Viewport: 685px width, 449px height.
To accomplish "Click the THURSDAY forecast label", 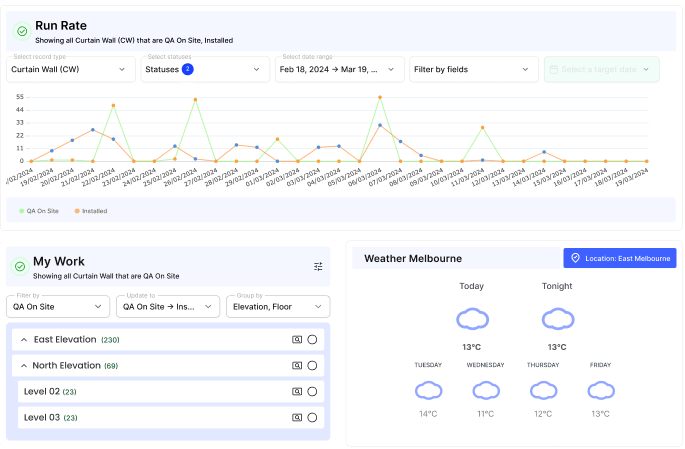I will click(543, 365).
